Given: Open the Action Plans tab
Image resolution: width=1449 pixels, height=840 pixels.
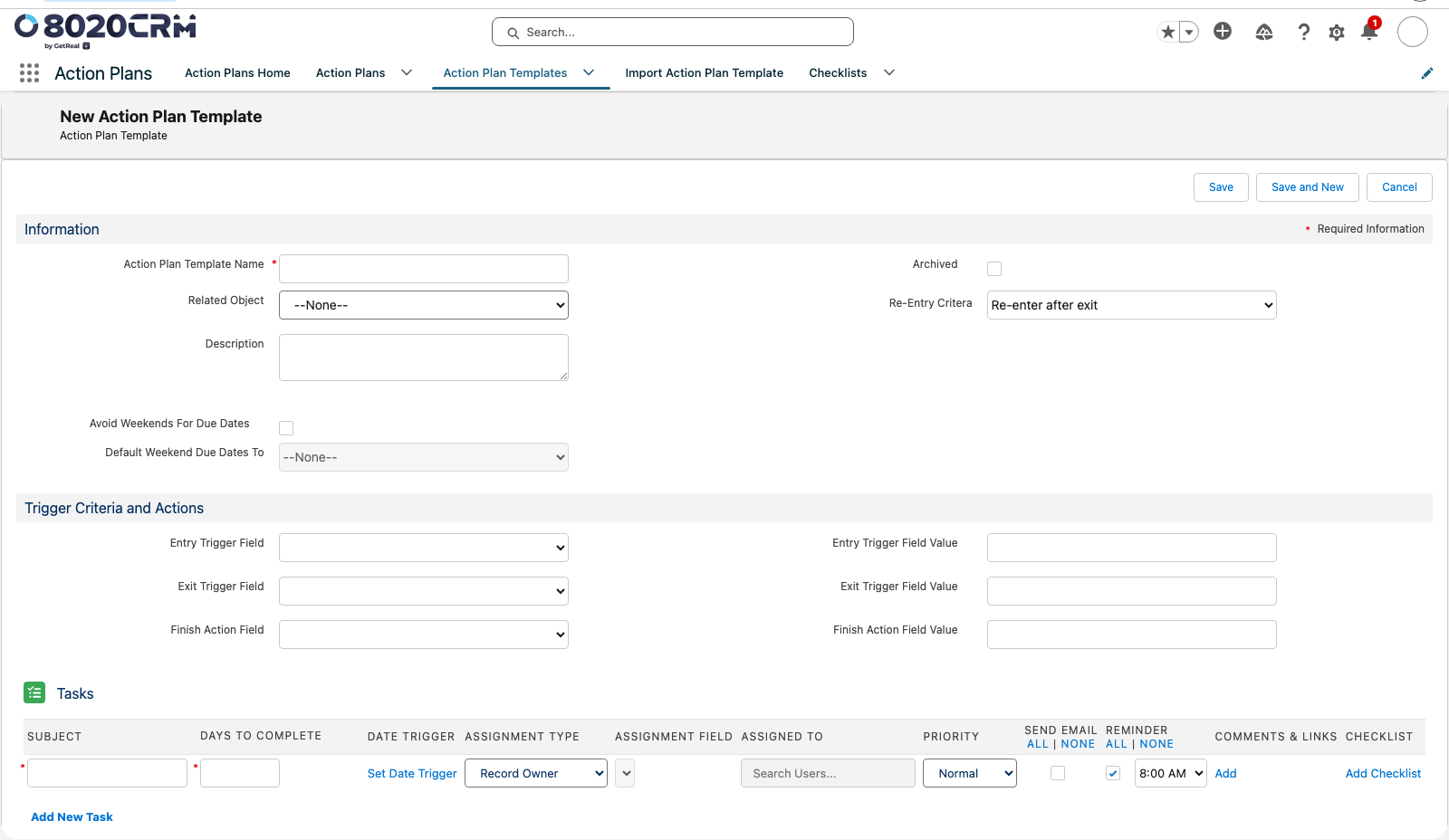Looking at the screenshot, I should (x=350, y=73).
